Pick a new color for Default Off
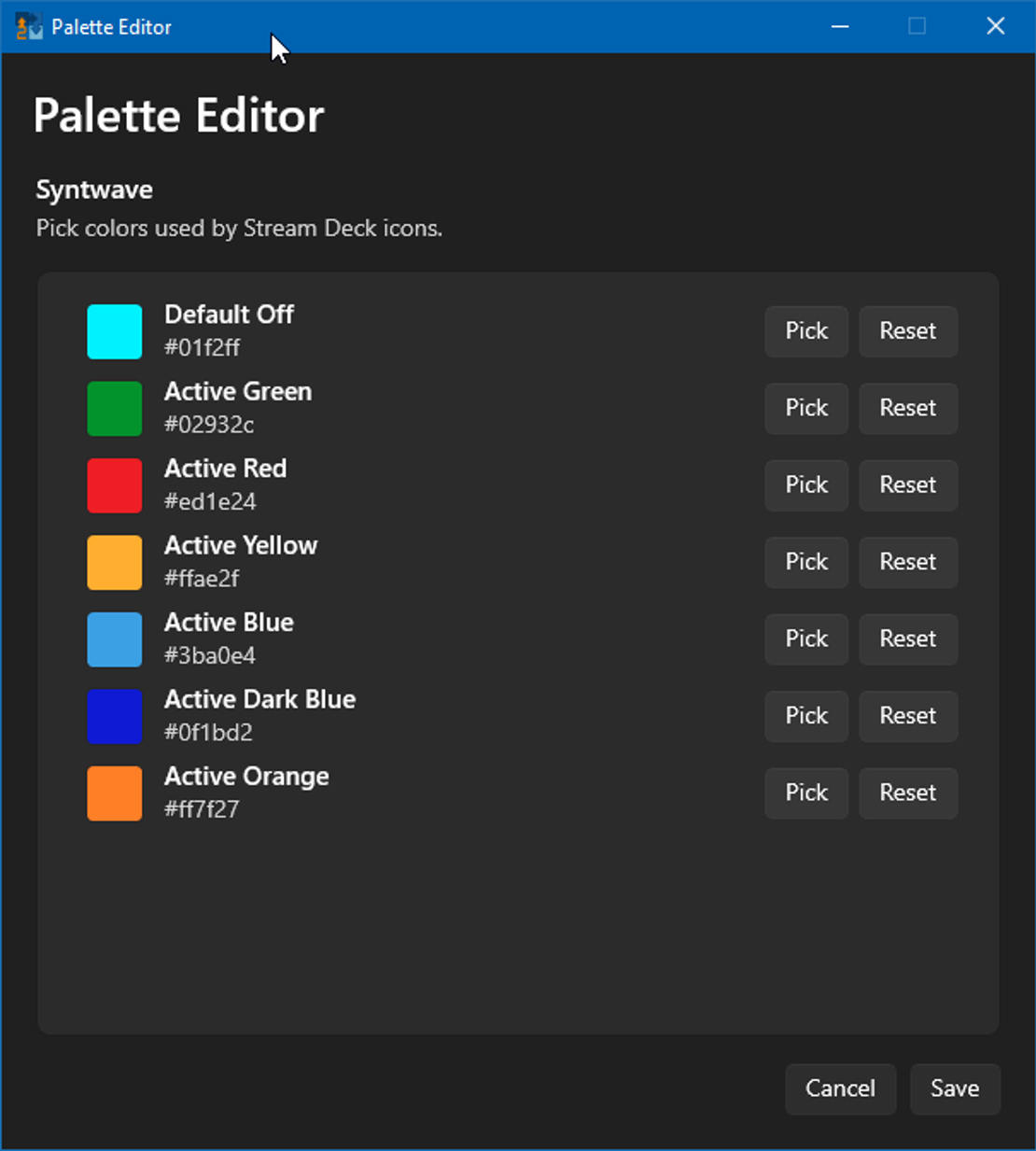 [x=805, y=331]
